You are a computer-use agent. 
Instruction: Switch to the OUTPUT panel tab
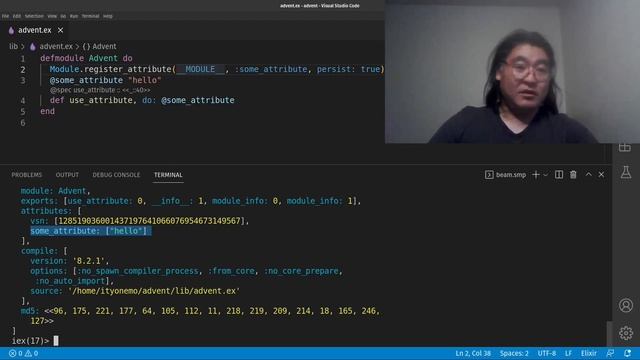click(67, 175)
